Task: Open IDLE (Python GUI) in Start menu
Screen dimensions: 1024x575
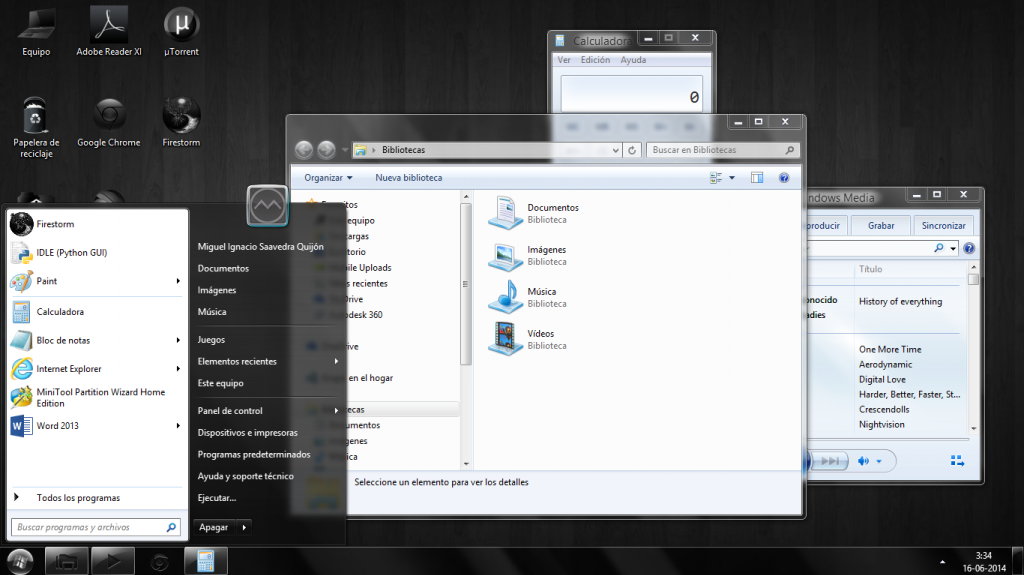Action: click(x=97, y=253)
